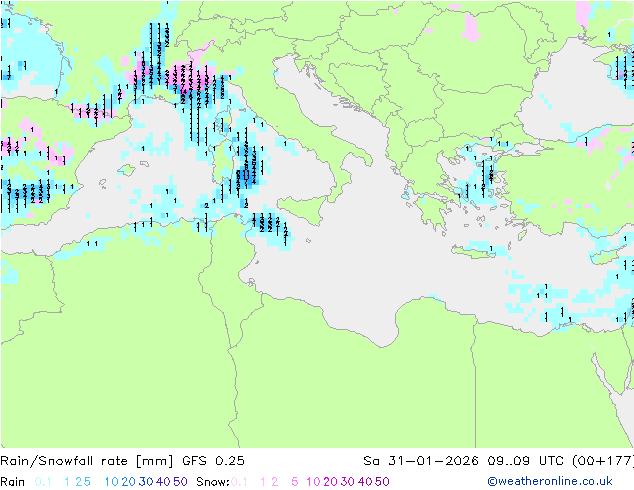Screen dimensions: 634x490
Task: Select the Rain legend value 50
Action: 180,482
